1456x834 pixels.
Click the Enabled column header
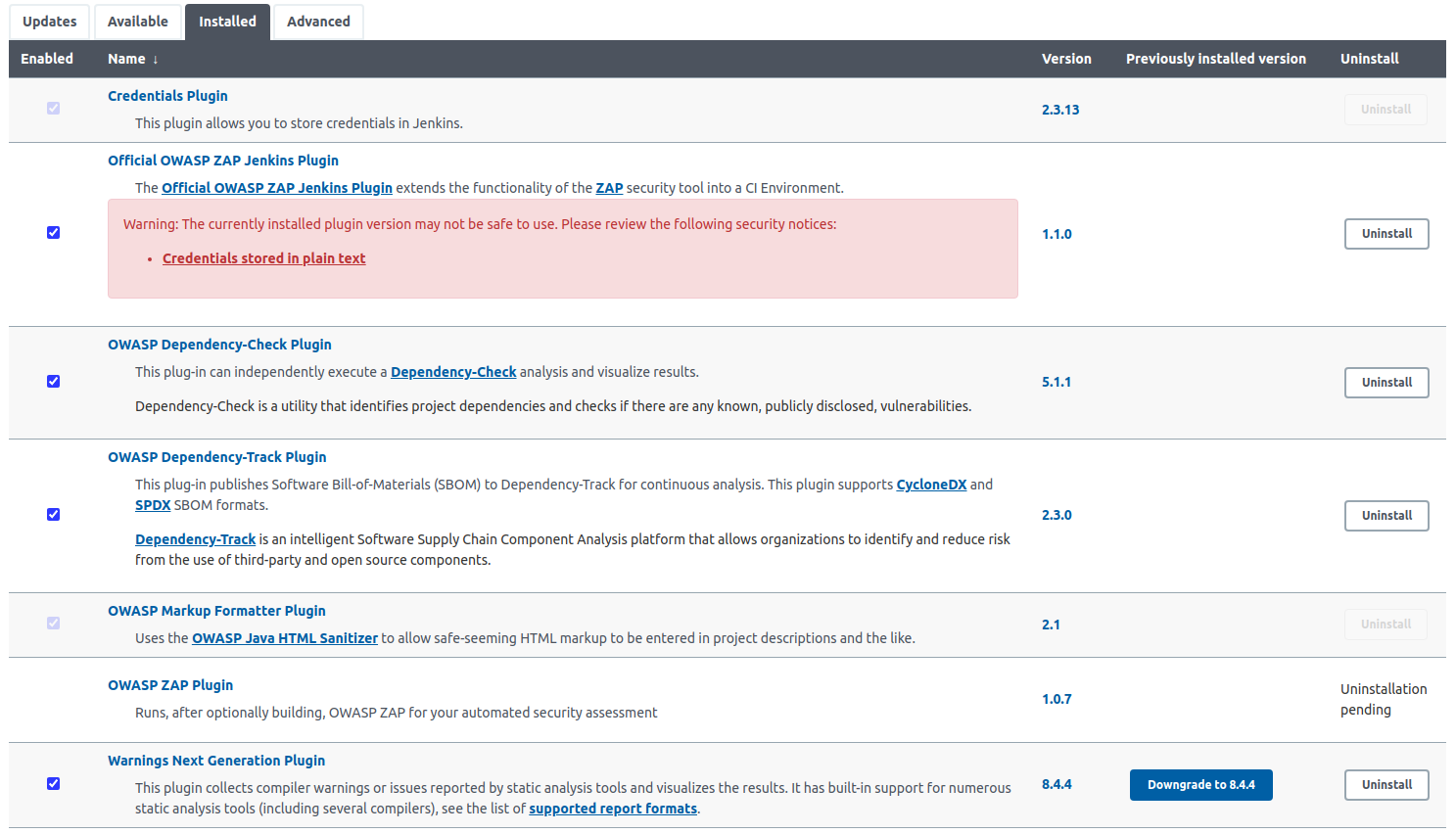47,59
